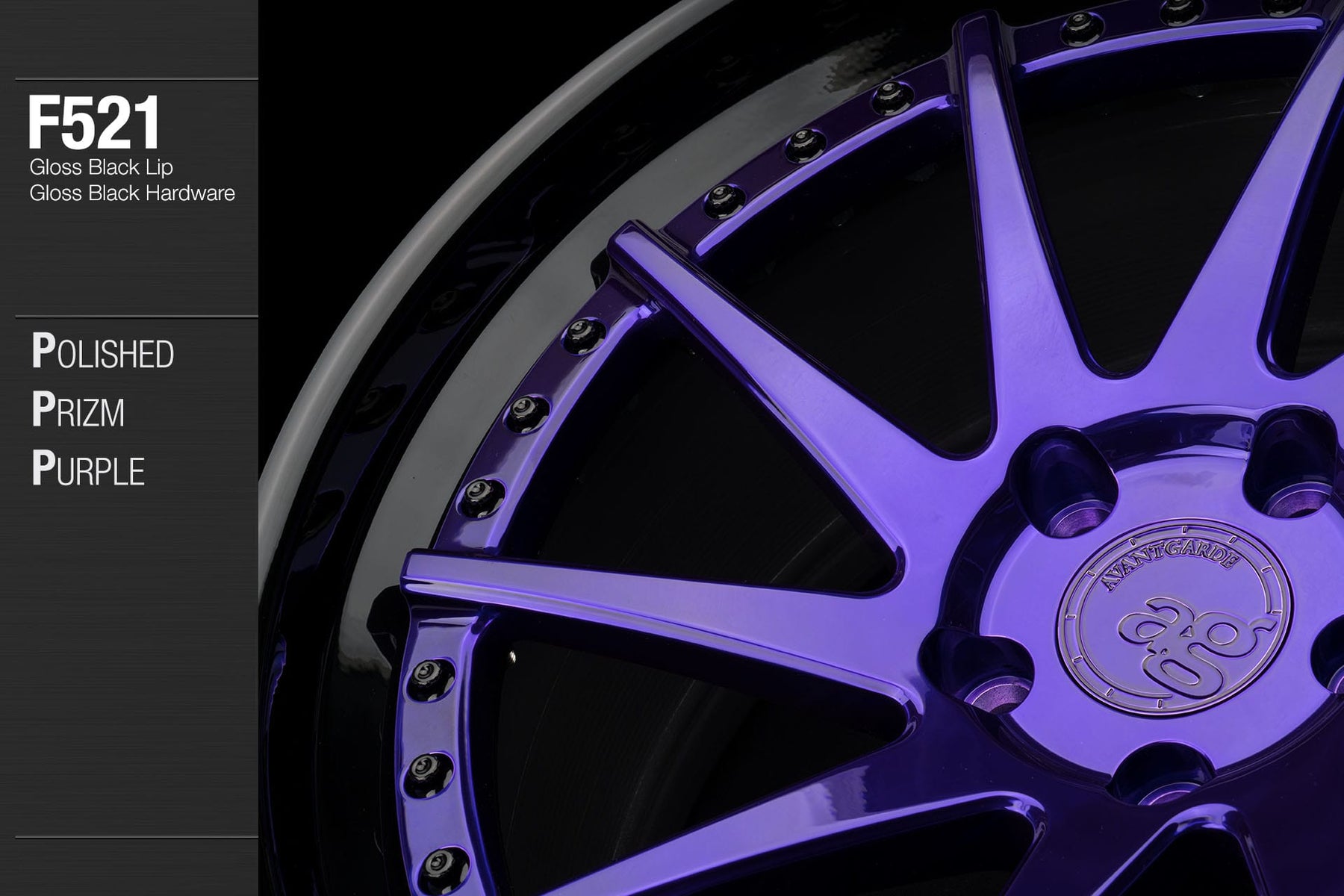Click the divider line above Polished text

[x=136, y=317]
